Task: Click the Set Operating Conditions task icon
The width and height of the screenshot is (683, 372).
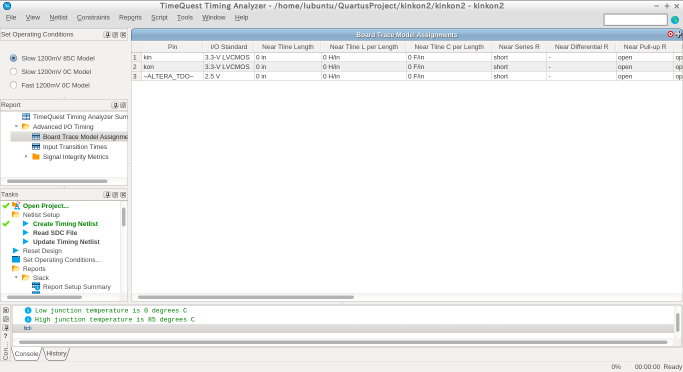Action: coord(16,260)
